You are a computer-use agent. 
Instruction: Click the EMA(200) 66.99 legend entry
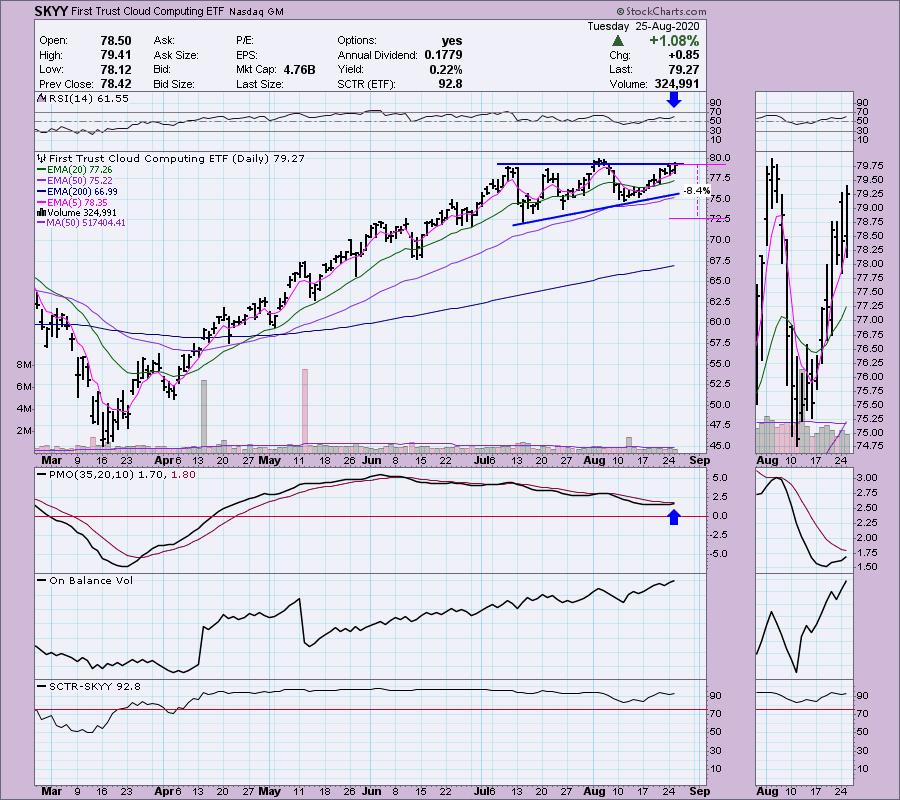[77, 192]
